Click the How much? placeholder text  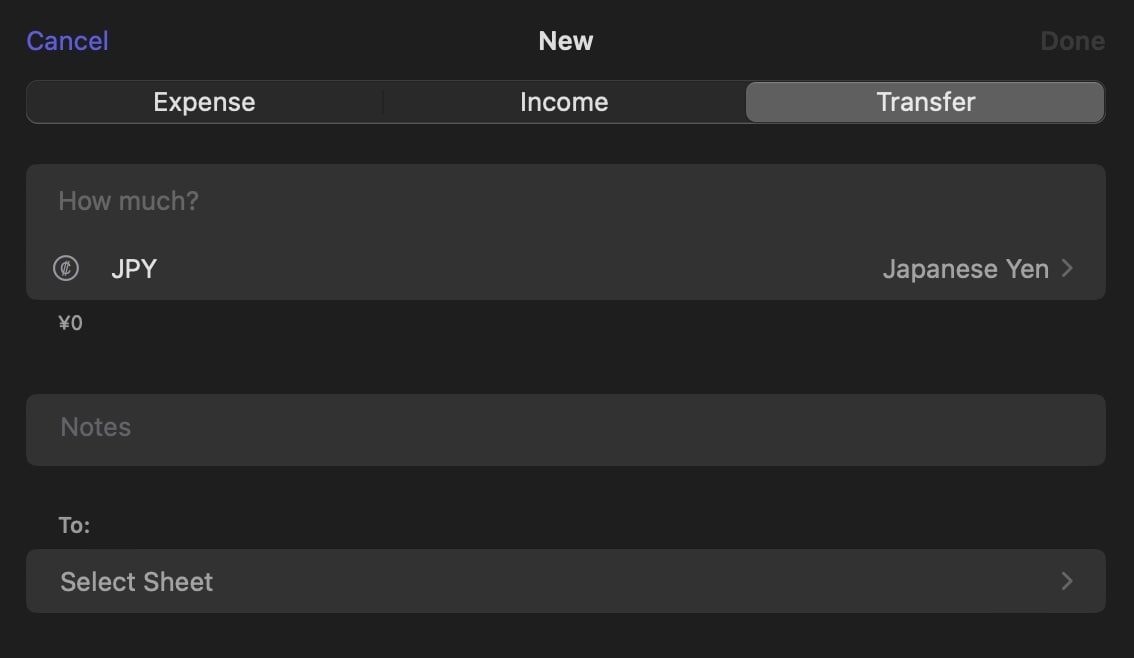[x=129, y=201]
